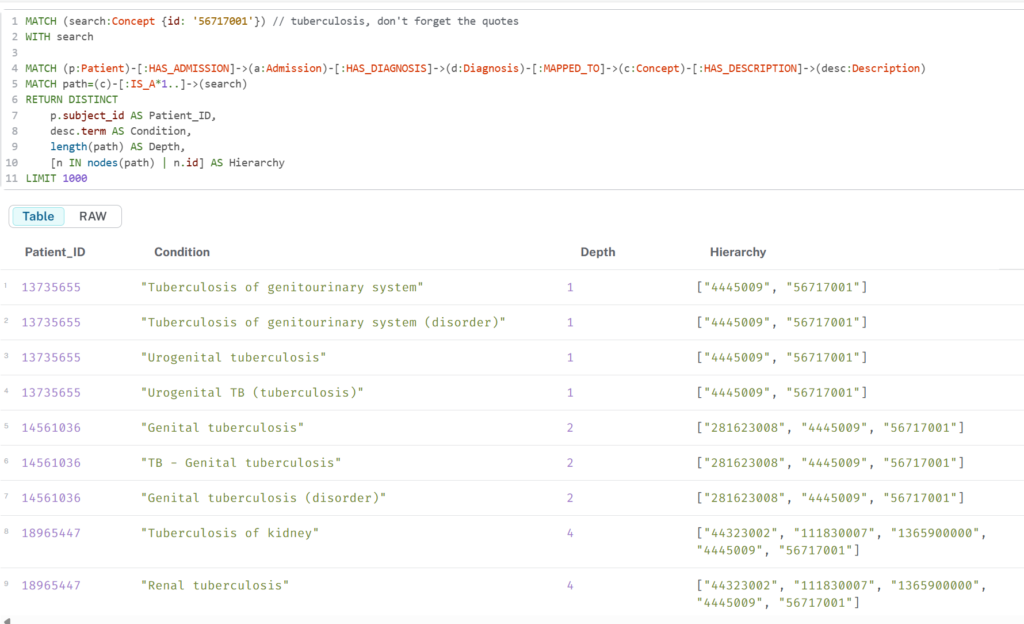Screen dimensions: 1024x624
Task: Select the "Renal tuberculosis" condition cell
Action: (215, 585)
